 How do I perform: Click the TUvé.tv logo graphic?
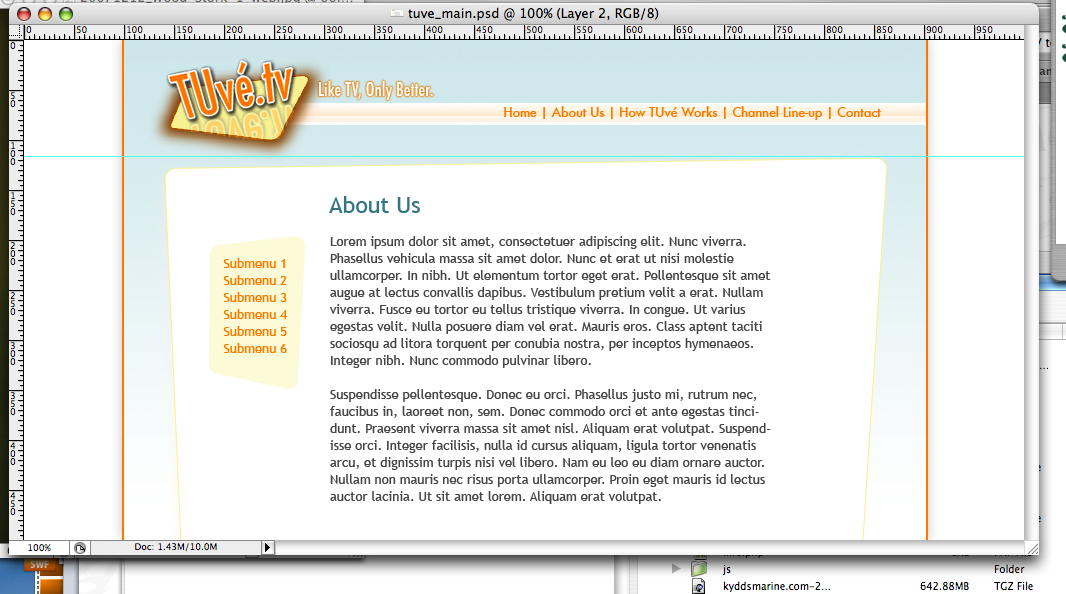tap(231, 107)
